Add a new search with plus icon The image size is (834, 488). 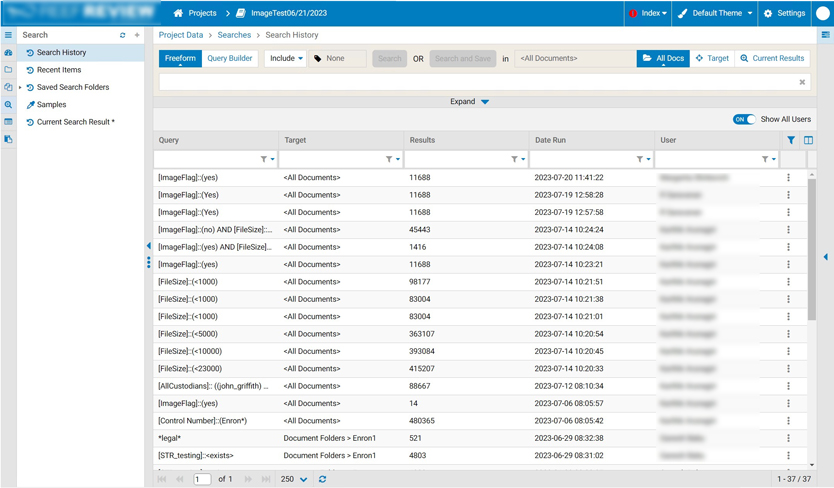click(x=137, y=35)
